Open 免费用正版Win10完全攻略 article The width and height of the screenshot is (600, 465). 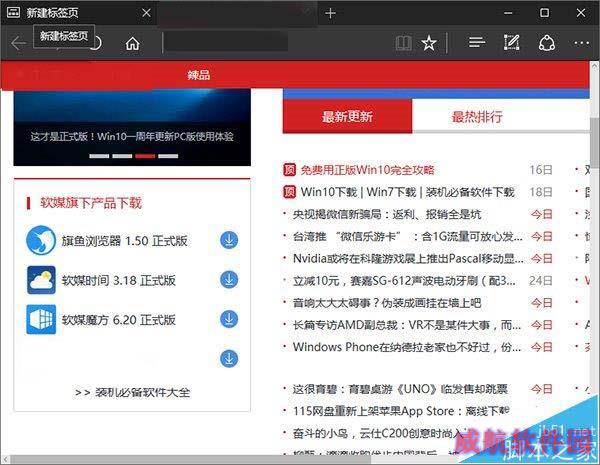tap(367, 170)
